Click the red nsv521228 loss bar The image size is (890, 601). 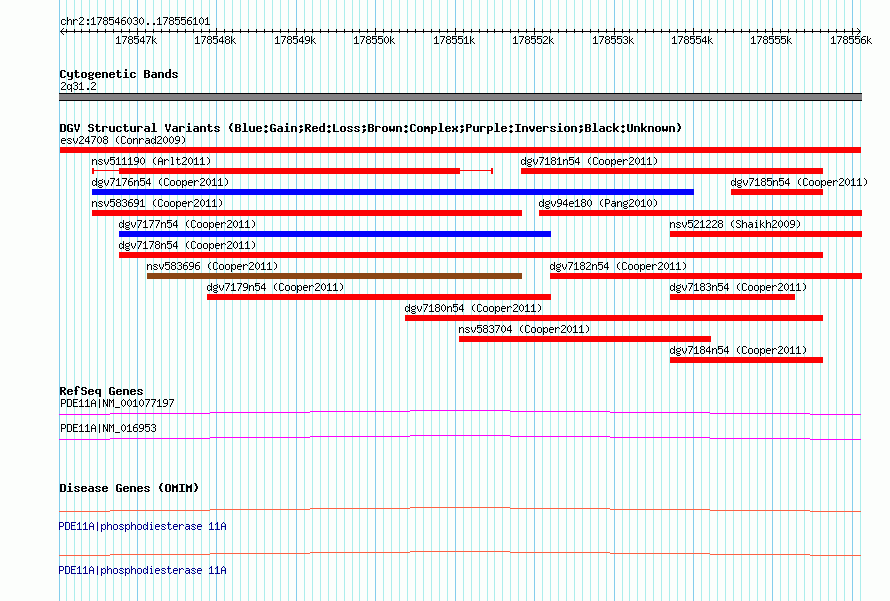[x=766, y=234]
